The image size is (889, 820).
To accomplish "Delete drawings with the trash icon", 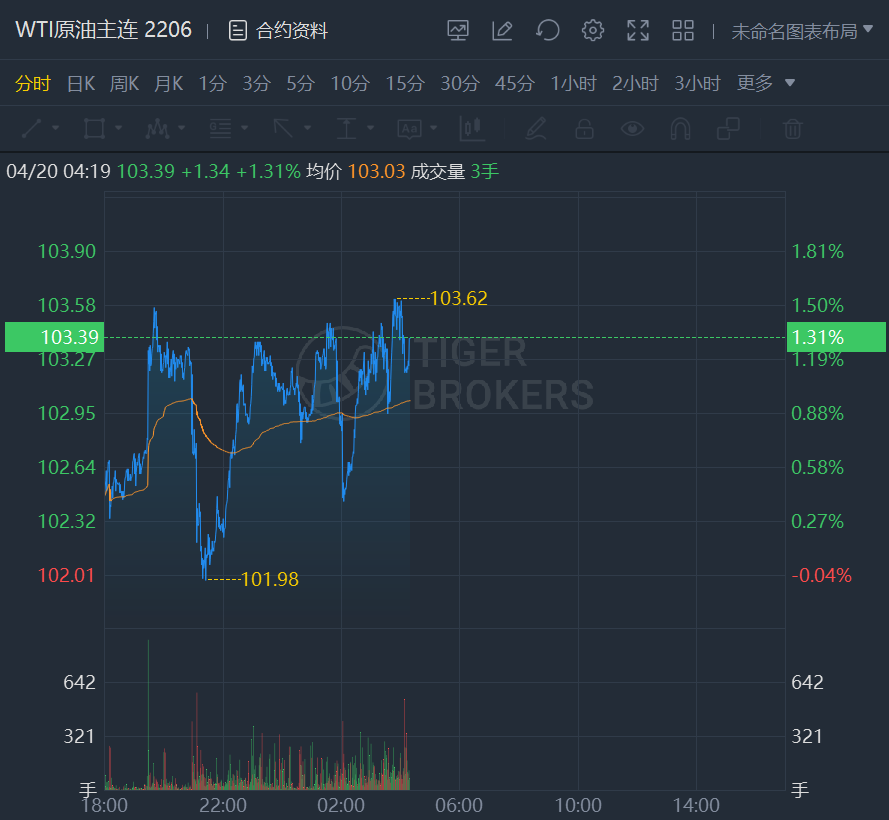I will (792, 128).
